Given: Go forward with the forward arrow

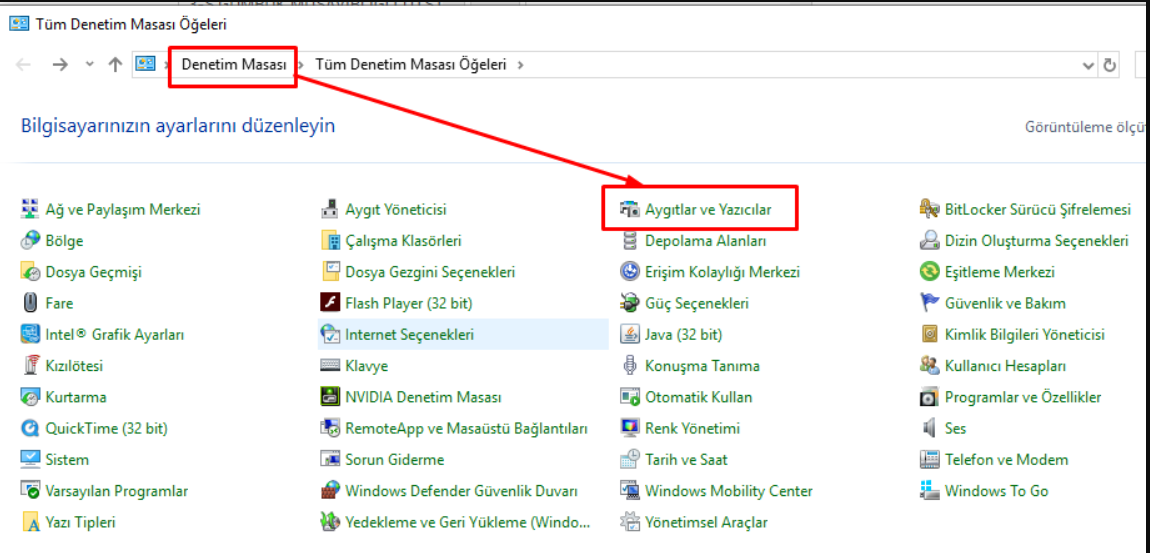Looking at the screenshot, I should click(x=60, y=65).
